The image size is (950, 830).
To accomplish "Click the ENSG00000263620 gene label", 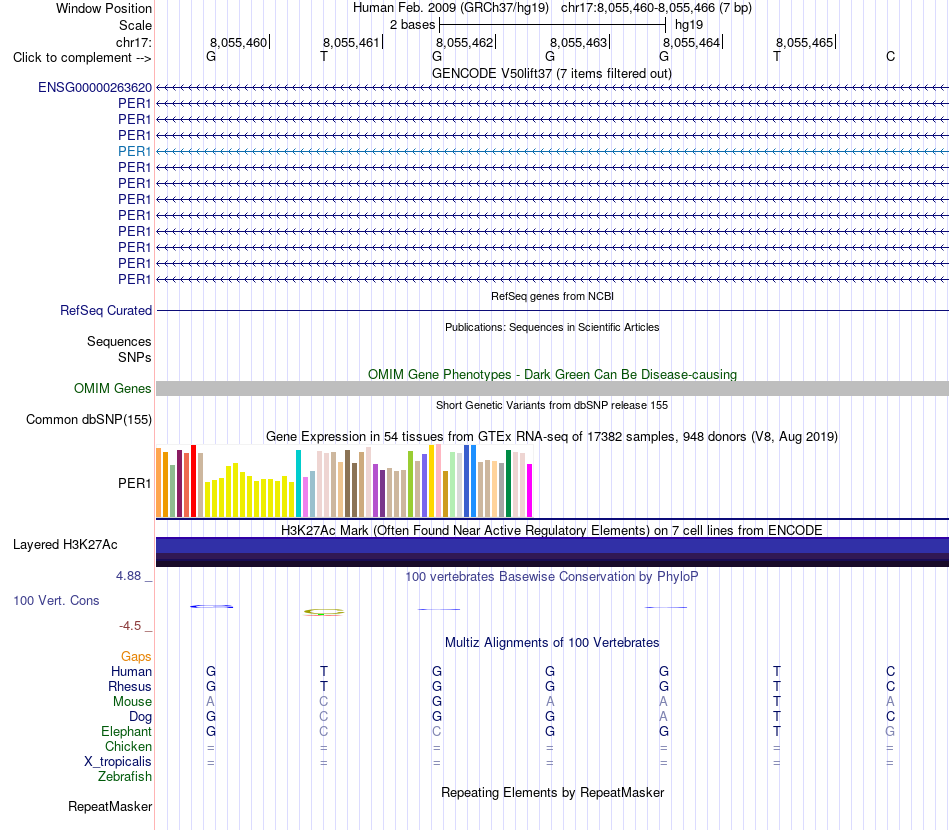I will (95, 88).
